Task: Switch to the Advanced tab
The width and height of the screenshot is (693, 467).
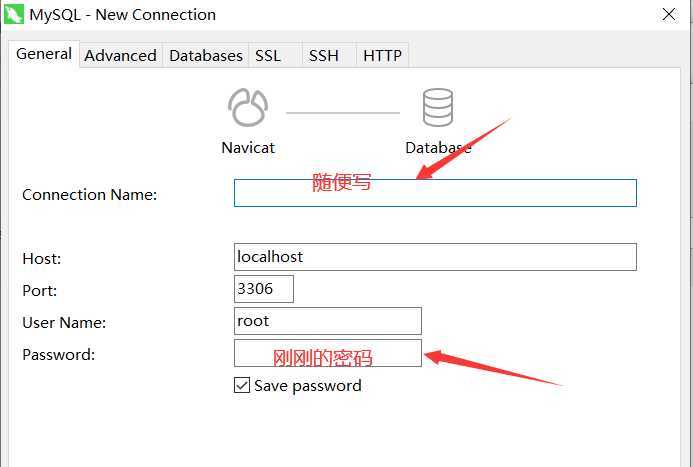Action: point(120,56)
